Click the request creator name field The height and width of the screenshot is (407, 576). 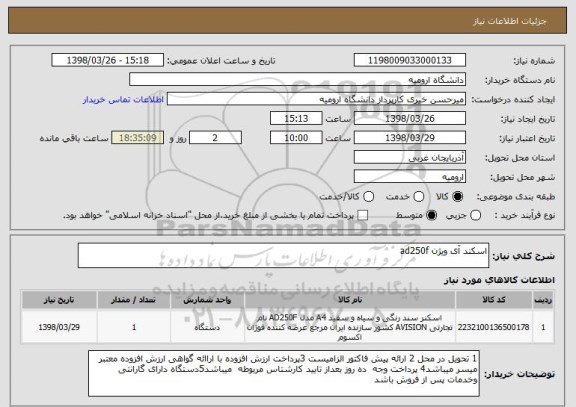pos(316,99)
